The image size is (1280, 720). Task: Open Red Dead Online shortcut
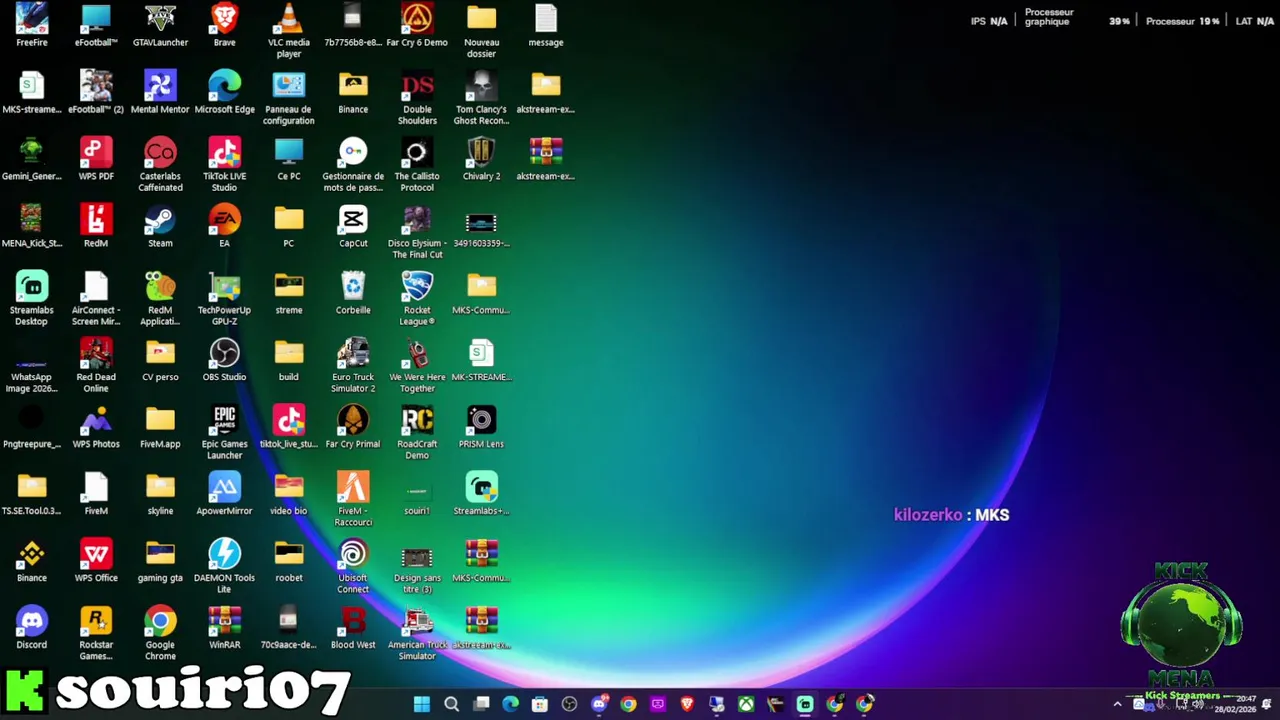[96, 366]
